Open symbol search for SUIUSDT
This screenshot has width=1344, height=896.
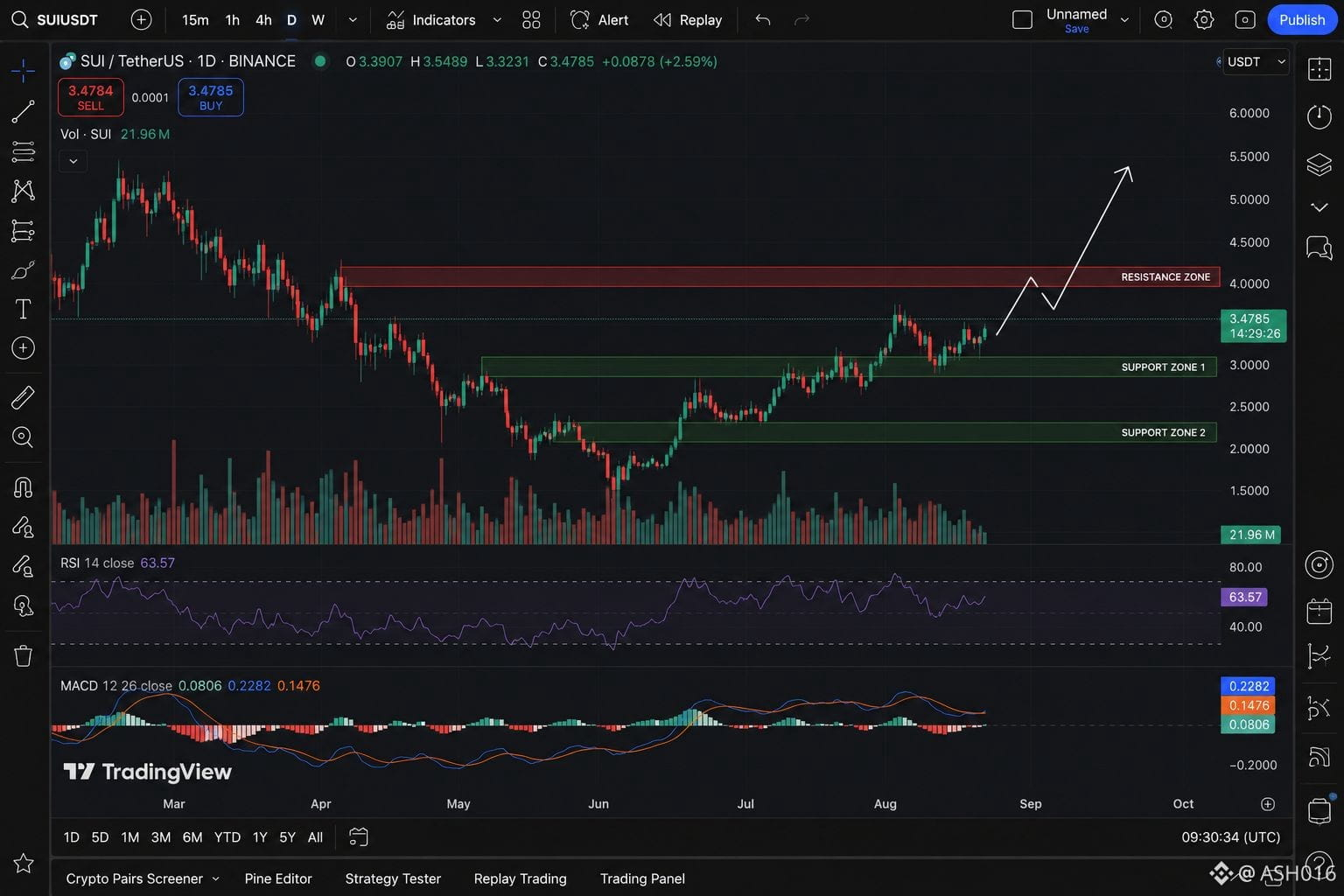(x=57, y=19)
